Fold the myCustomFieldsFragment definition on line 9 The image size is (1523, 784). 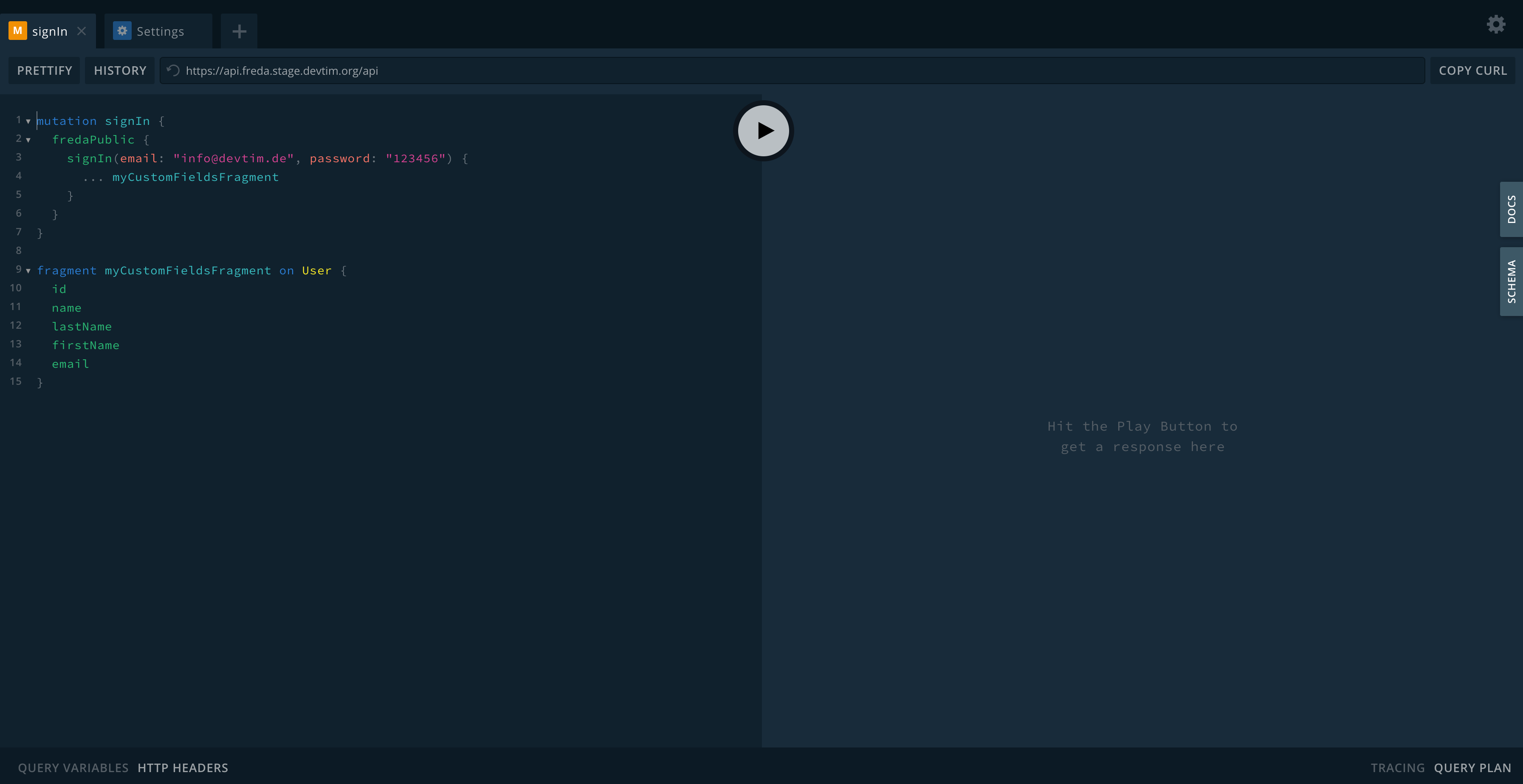pos(28,271)
